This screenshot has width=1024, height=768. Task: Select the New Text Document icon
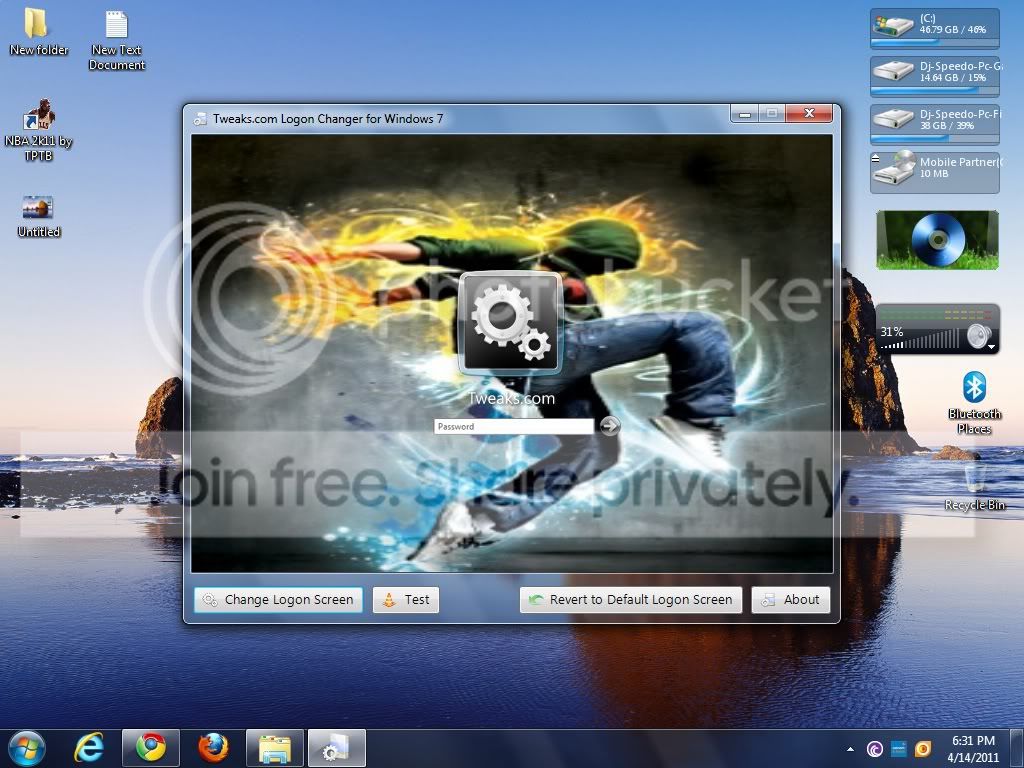pos(116,40)
